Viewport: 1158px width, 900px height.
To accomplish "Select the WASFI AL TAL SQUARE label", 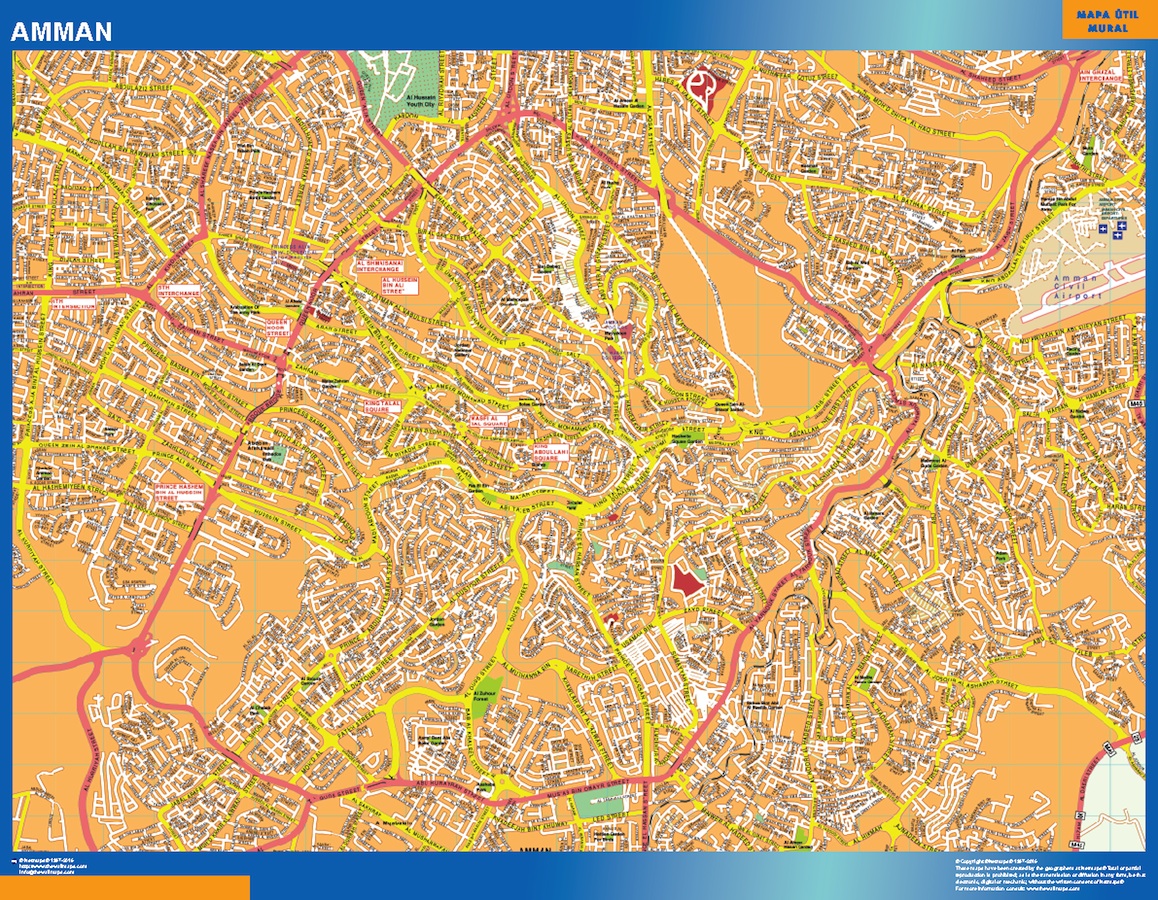I will click(x=489, y=421).
